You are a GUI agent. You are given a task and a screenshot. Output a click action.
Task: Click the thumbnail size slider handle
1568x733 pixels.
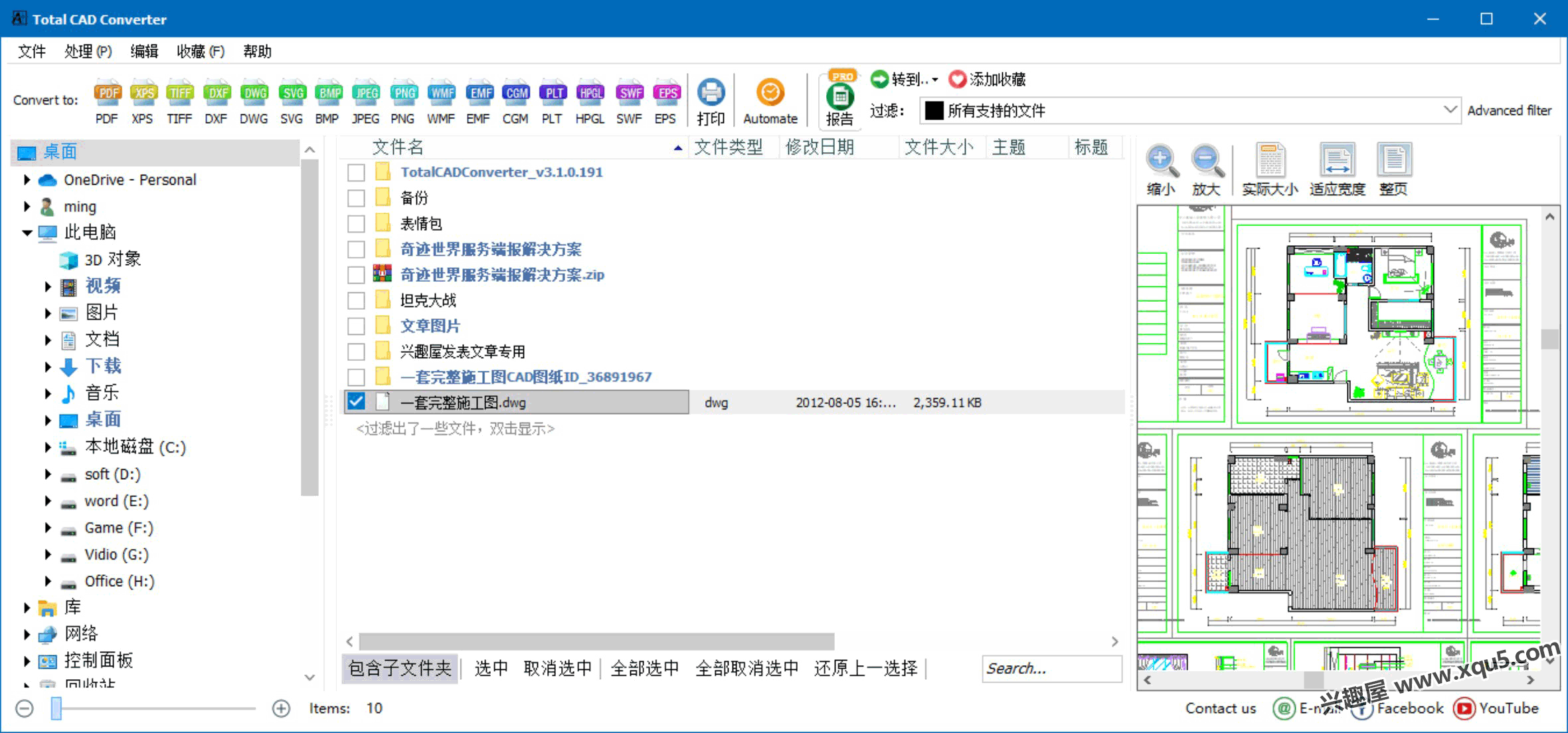click(56, 708)
